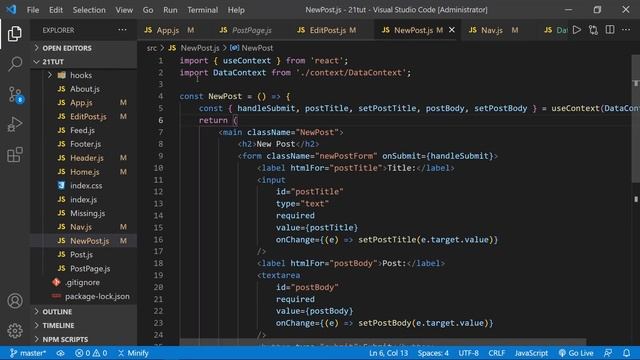Open Explorer Views and More Actions ellipsis

122,30
